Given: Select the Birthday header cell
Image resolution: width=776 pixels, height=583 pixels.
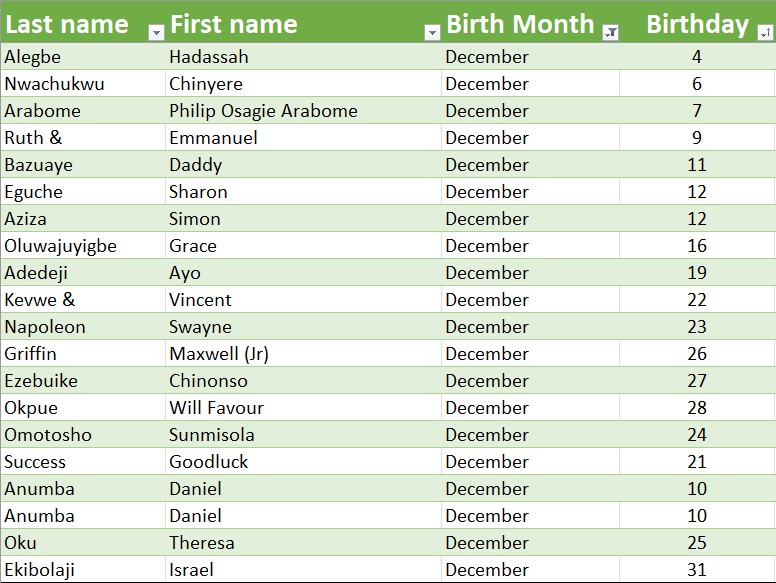Looking at the screenshot, I should [x=697, y=24].
